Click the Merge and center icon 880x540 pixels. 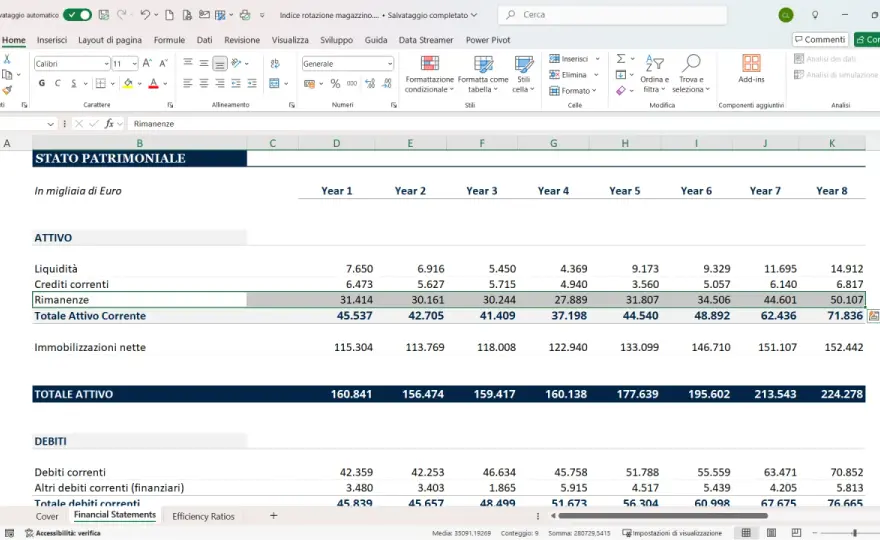(x=274, y=84)
